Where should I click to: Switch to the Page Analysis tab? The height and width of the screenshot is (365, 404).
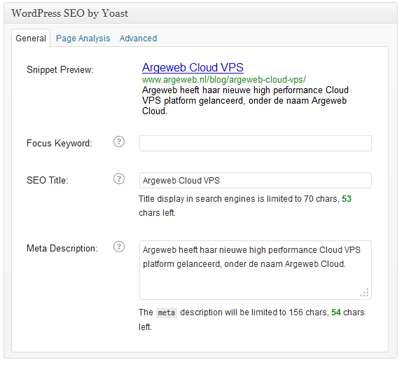click(x=83, y=38)
